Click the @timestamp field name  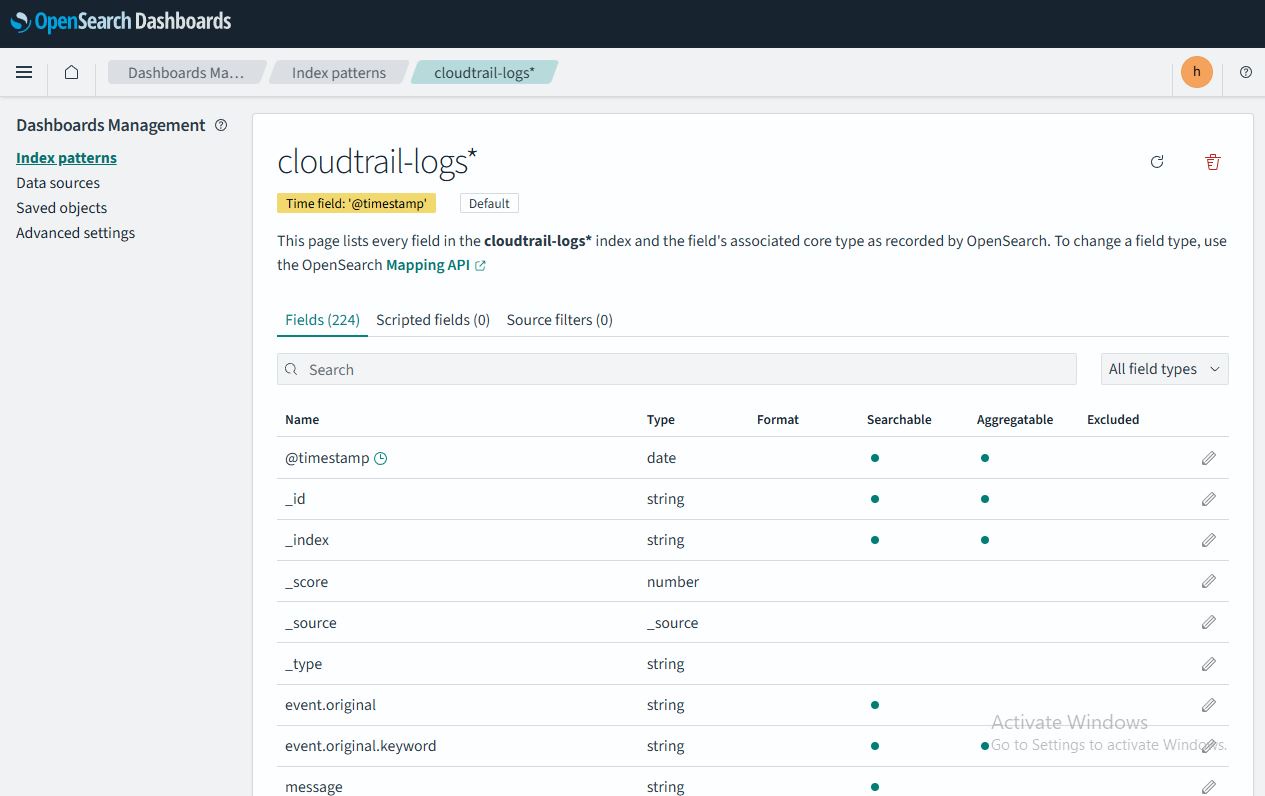[327, 458]
